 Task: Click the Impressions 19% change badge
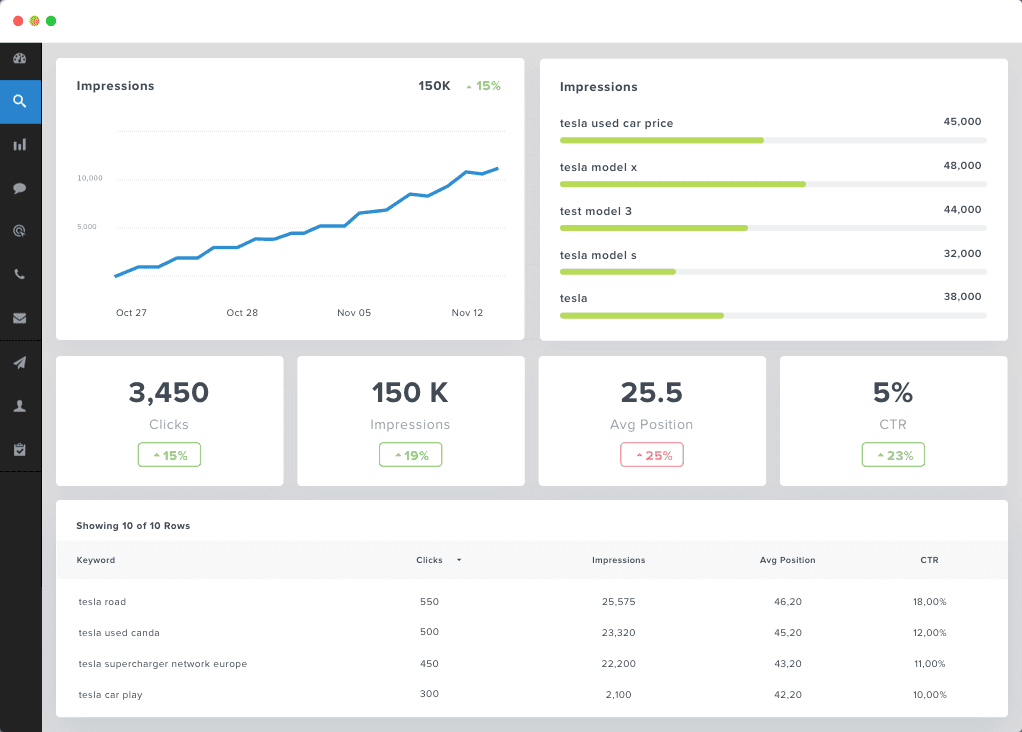point(411,455)
